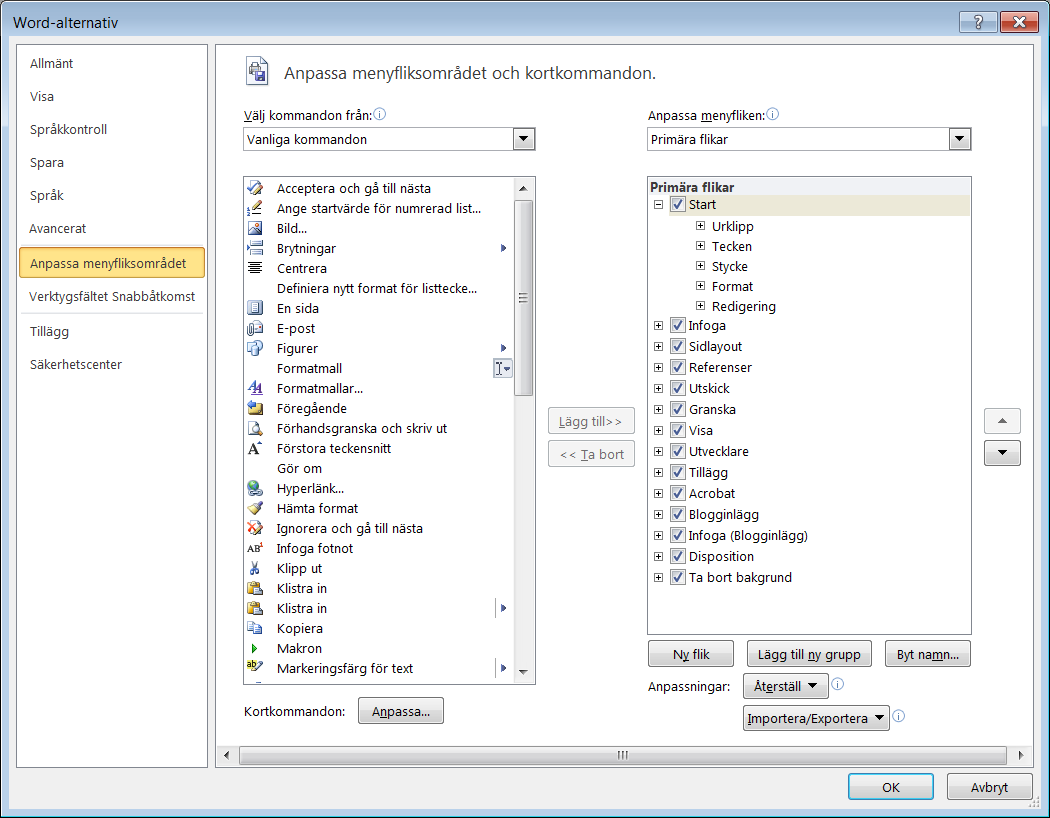Disable the Ta bort bakgrund checkbox
1050x818 pixels.
pos(678,577)
